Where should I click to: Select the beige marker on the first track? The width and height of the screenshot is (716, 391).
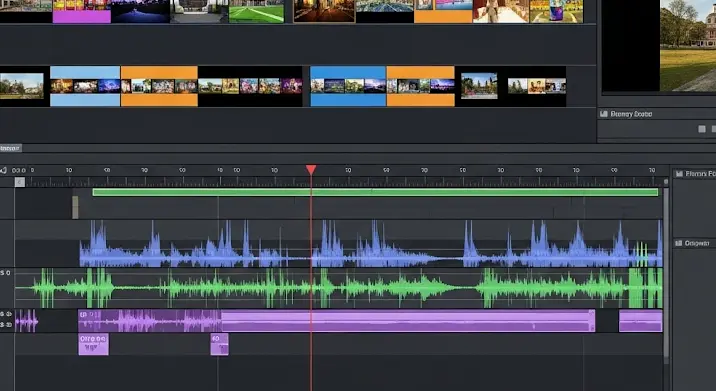click(x=75, y=207)
